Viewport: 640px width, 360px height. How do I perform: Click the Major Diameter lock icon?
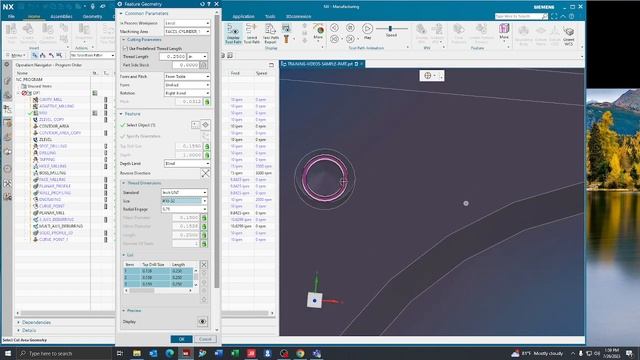click(x=204, y=218)
